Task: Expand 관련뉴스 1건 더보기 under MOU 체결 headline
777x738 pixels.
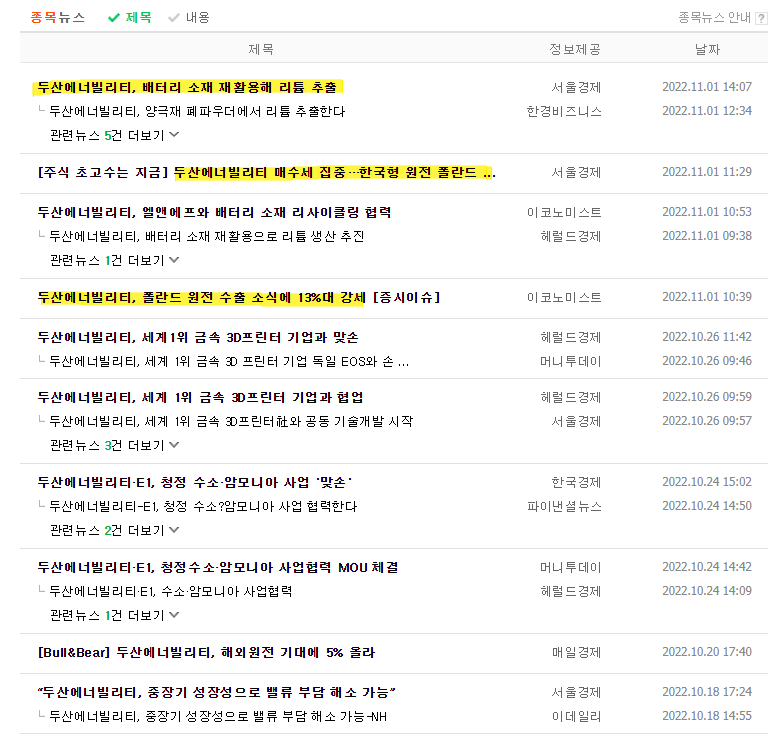Action: pyautogui.click(x=114, y=615)
